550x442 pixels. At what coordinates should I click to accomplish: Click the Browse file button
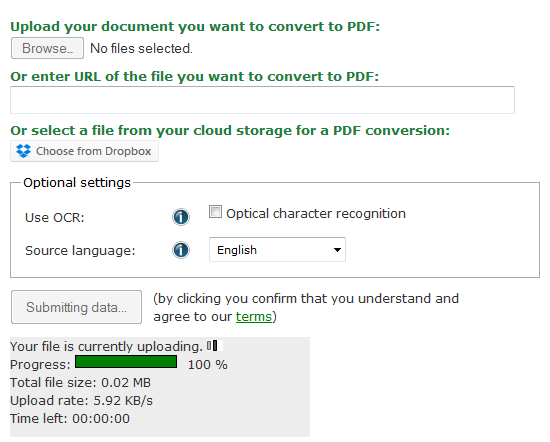point(47,48)
